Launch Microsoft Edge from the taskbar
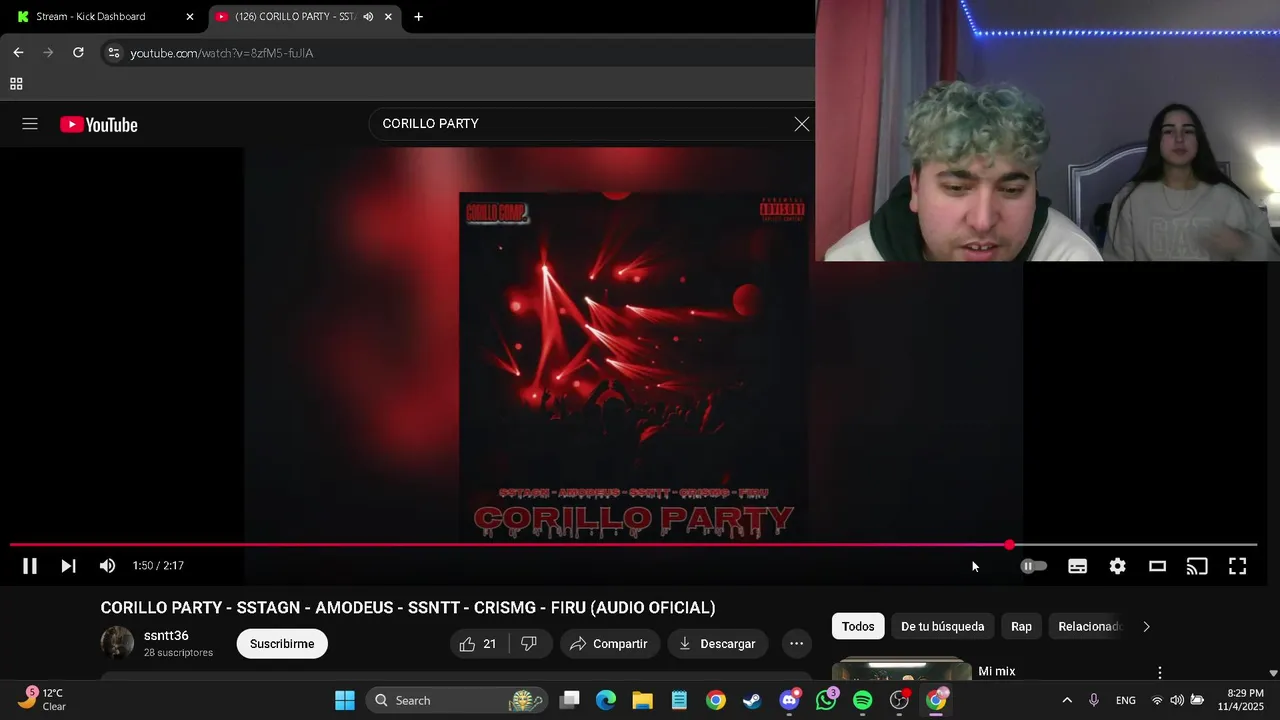Image resolution: width=1280 pixels, height=720 pixels. click(x=606, y=700)
